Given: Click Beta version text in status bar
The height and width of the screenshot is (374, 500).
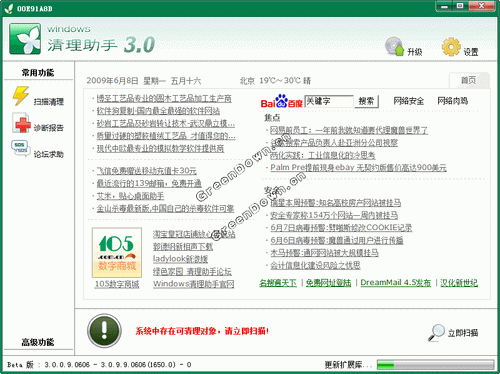Looking at the screenshot, I should coord(99,365).
